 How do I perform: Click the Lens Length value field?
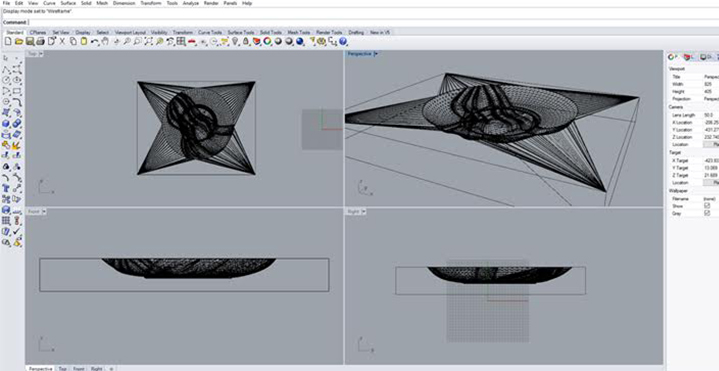tap(711, 115)
